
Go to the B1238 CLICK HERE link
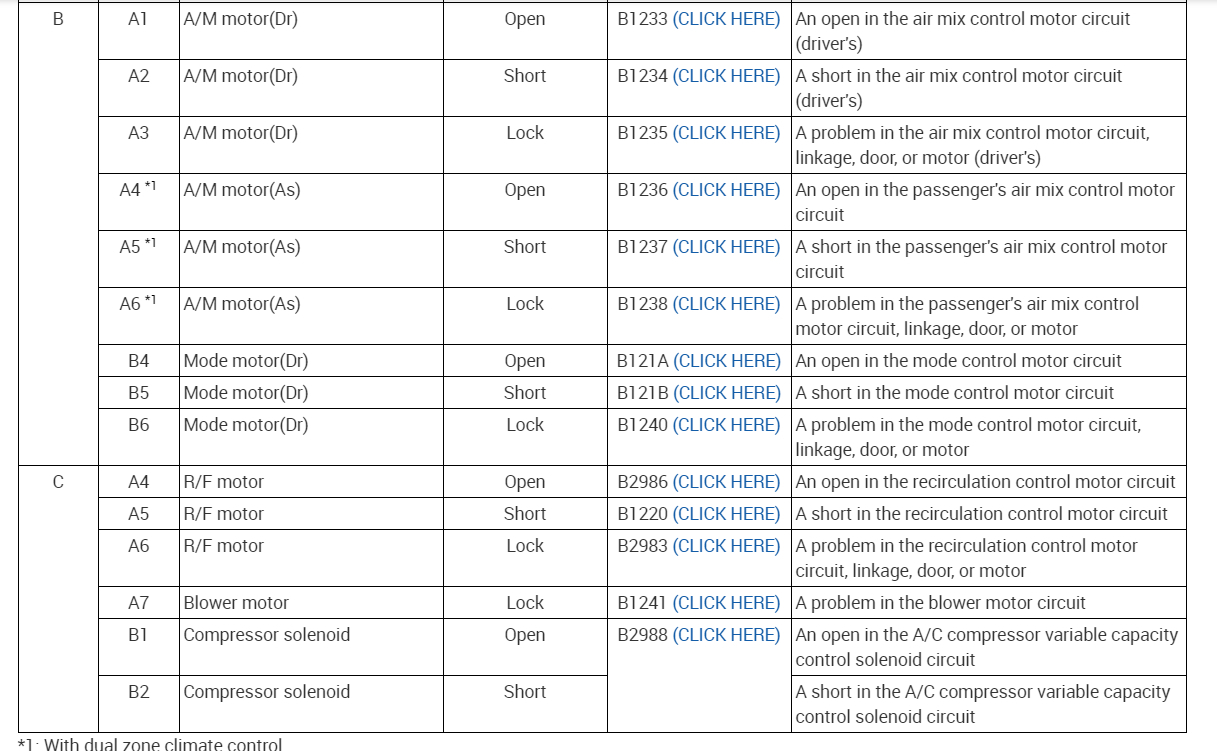(x=726, y=304)
